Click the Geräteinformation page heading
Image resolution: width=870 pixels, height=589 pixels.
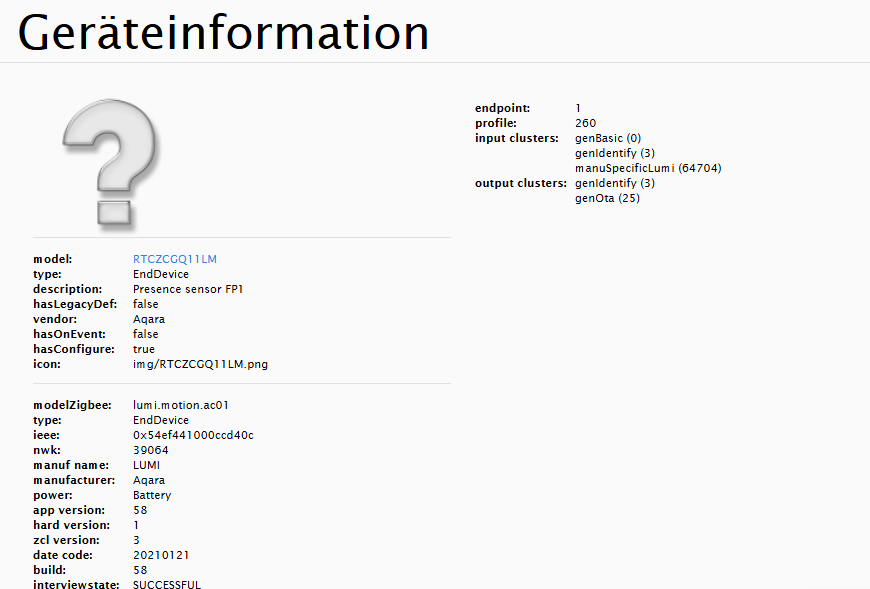222,33
